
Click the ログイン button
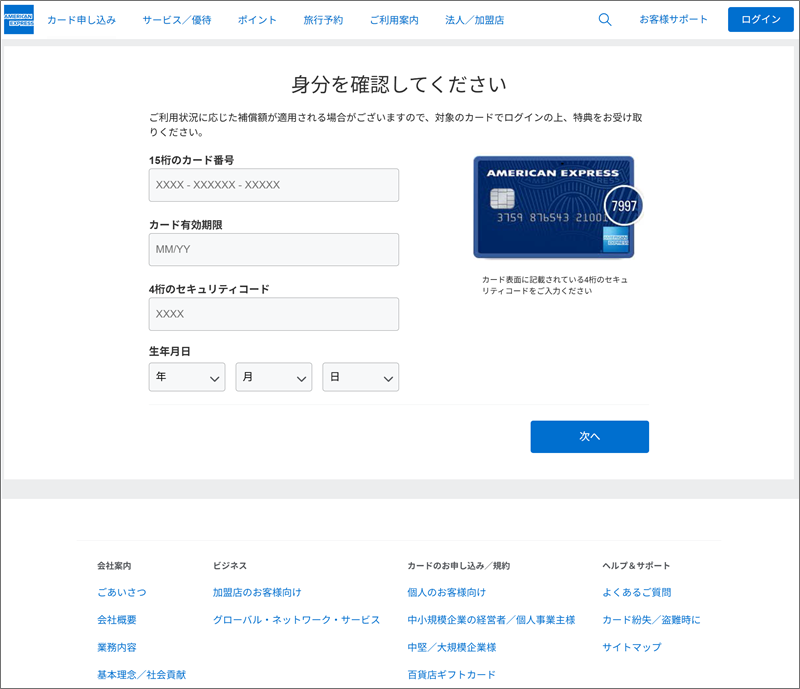(761, 19)
